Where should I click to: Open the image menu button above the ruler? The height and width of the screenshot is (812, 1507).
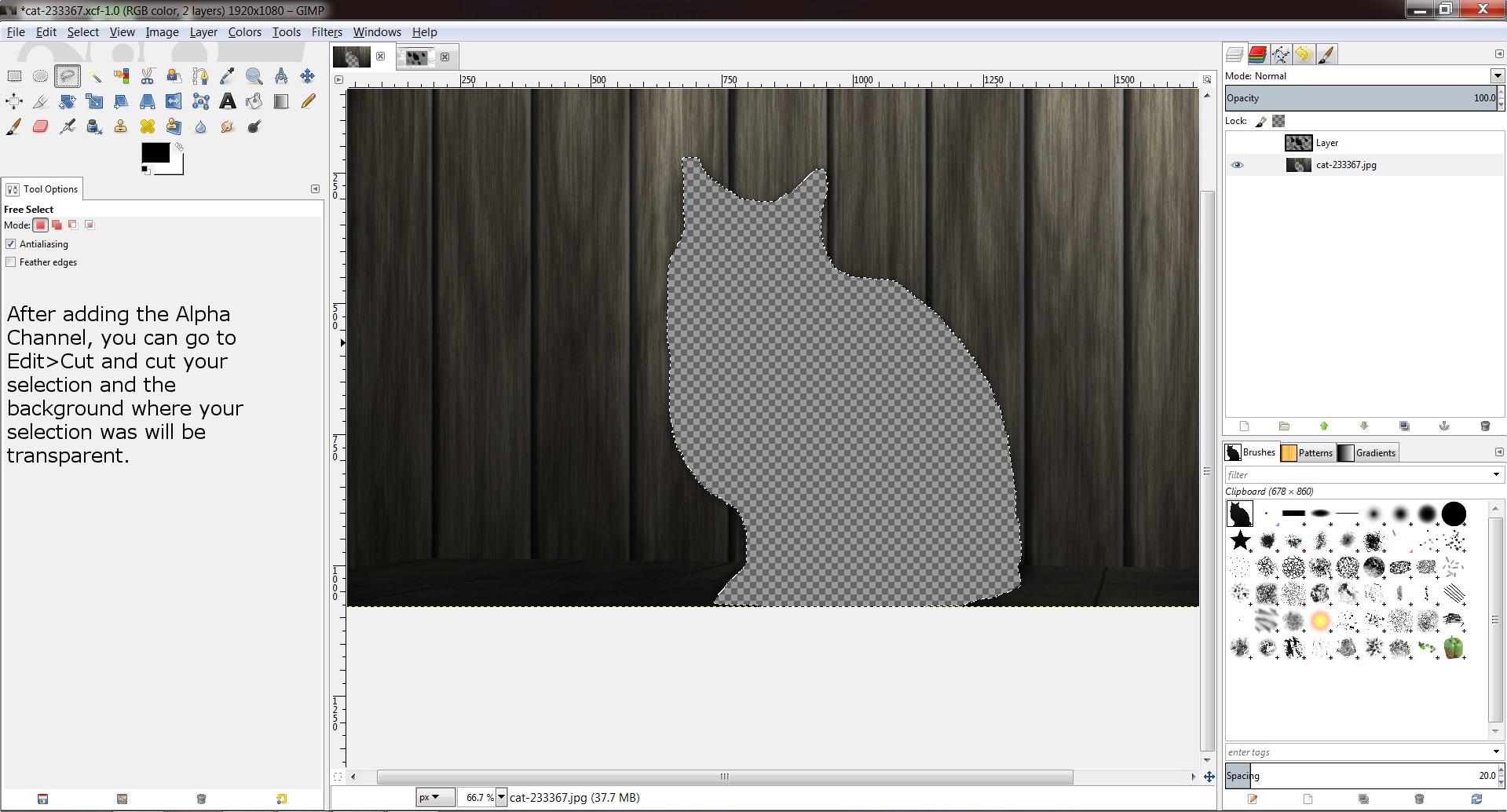338,80
